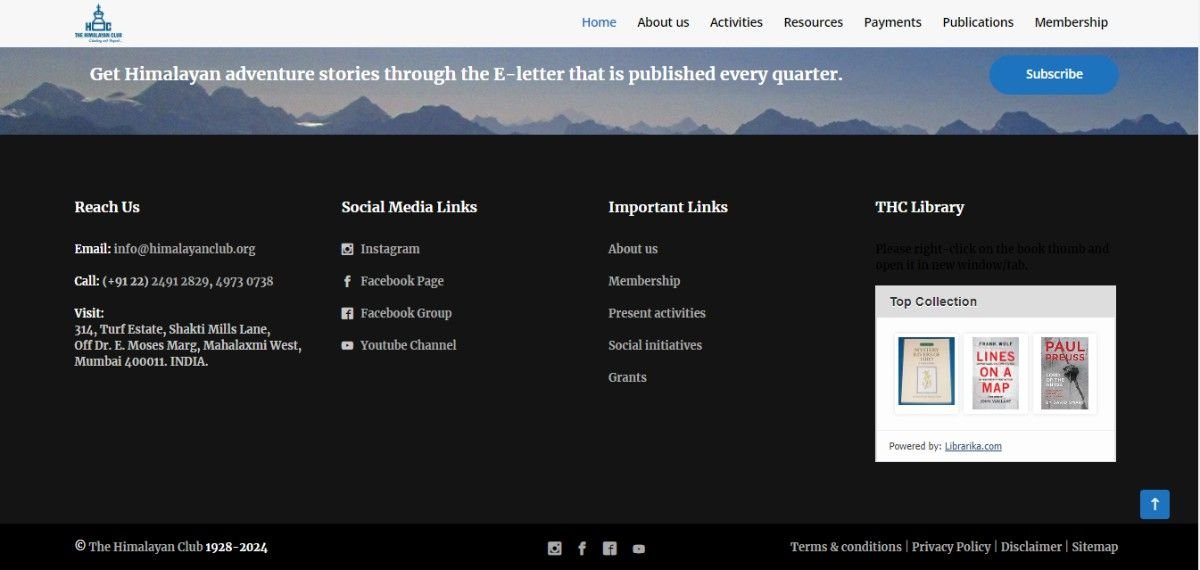The width and height of the screenshot is (1200, 570).
Task: Click the Youtube Channel icon in Social Media Links
Action: (x=347, y=345)
